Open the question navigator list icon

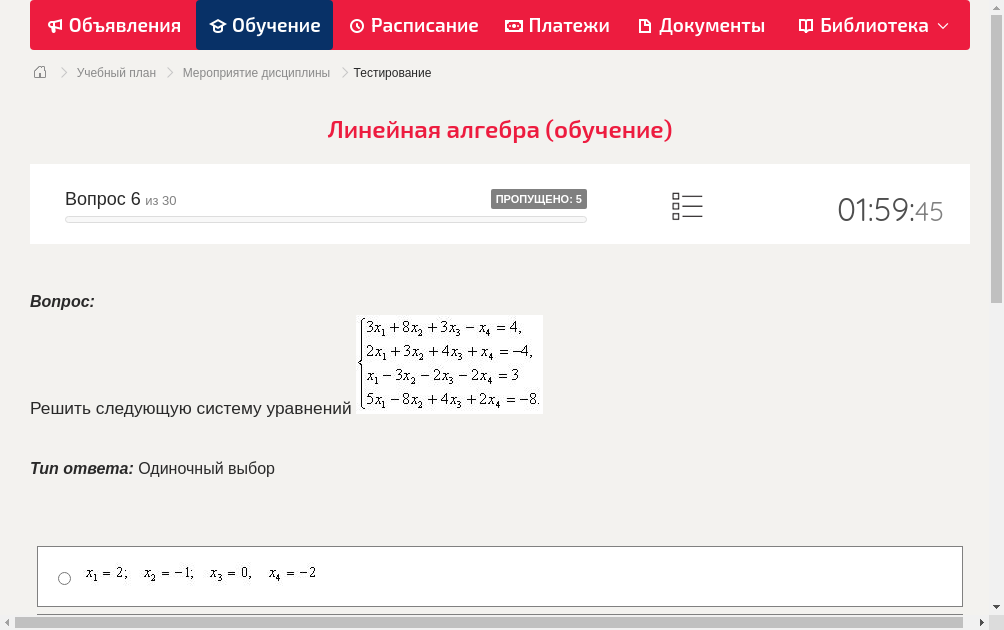687,206
